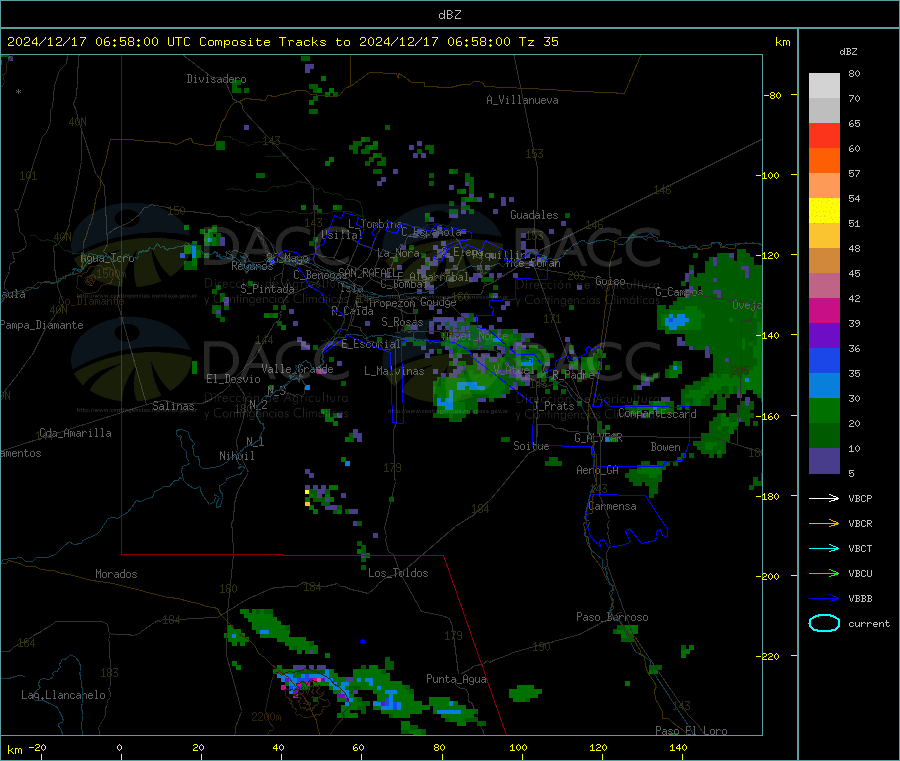This screenshot has height=761, width=900.
Task: Click the Carmensa map label
Action: point(612,506)
